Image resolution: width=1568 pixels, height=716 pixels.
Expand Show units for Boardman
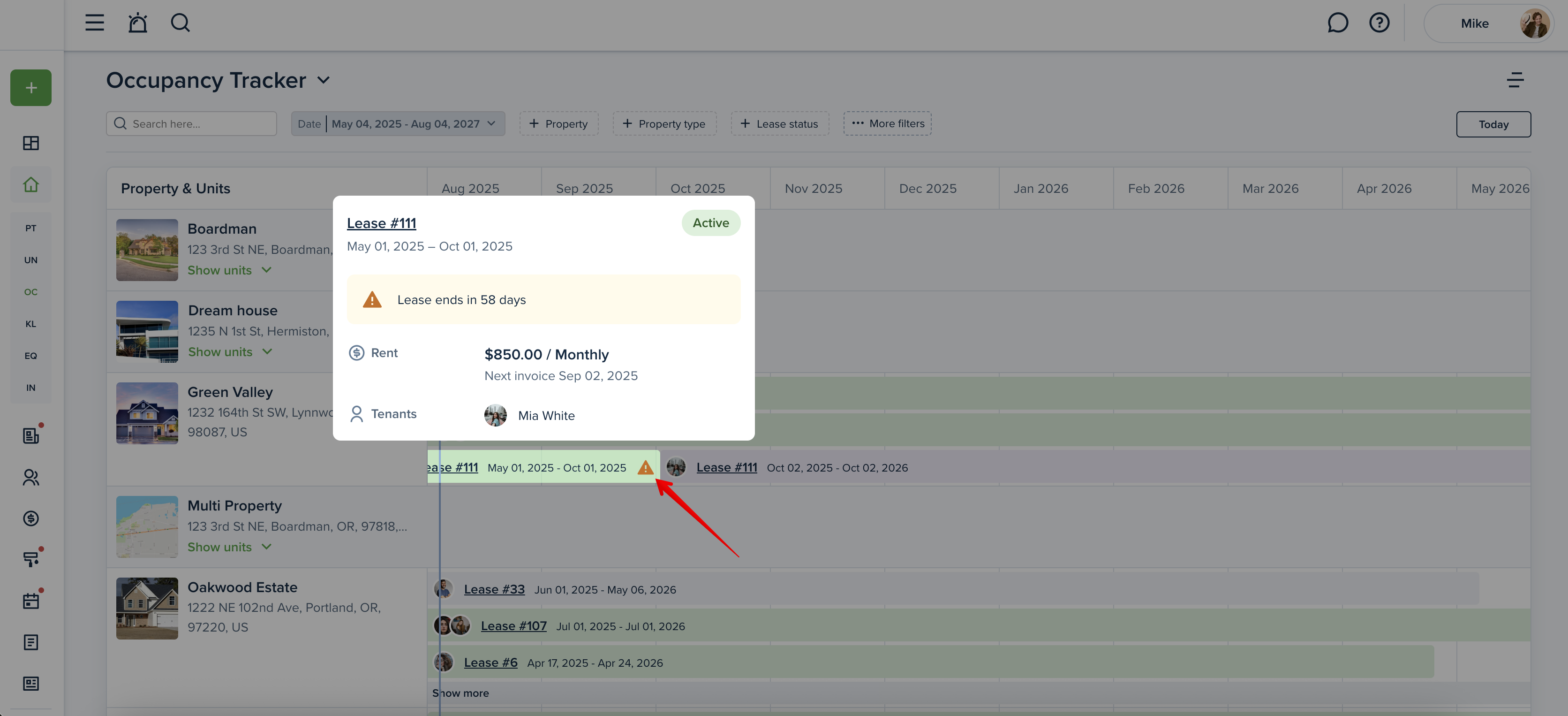click(229, 270)
